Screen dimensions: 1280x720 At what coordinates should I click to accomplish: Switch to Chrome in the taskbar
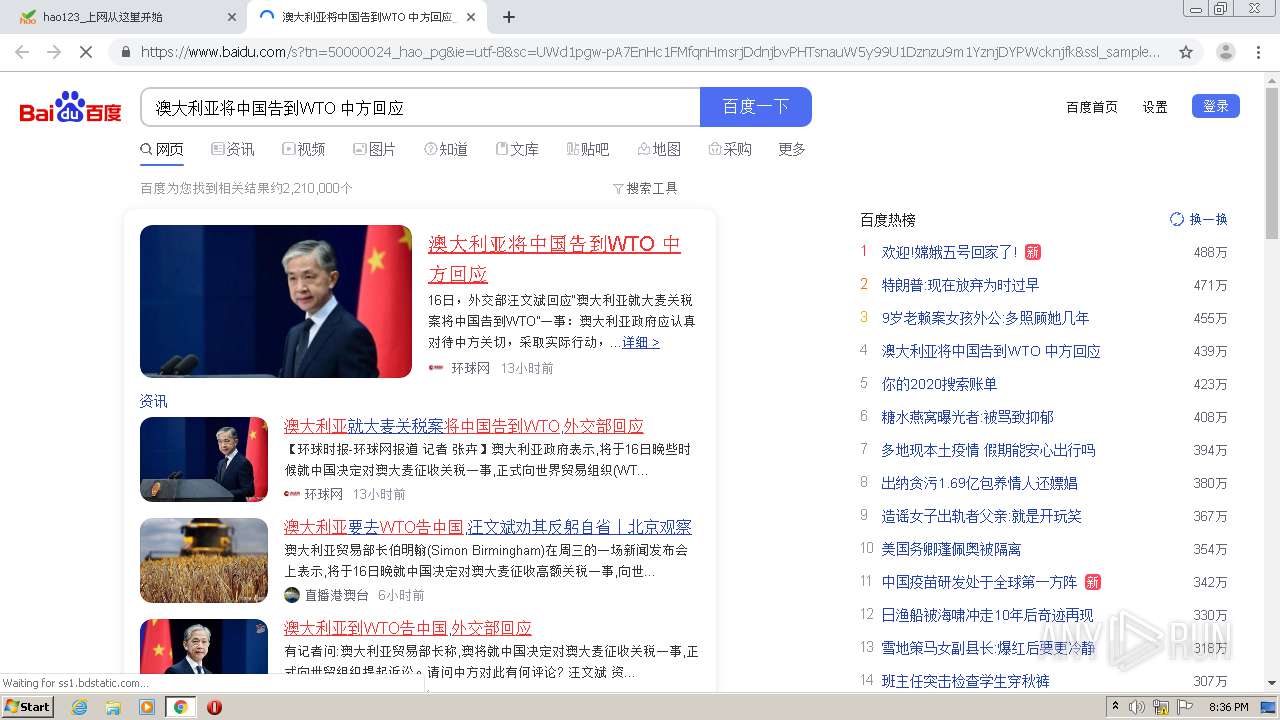point(180,707)
